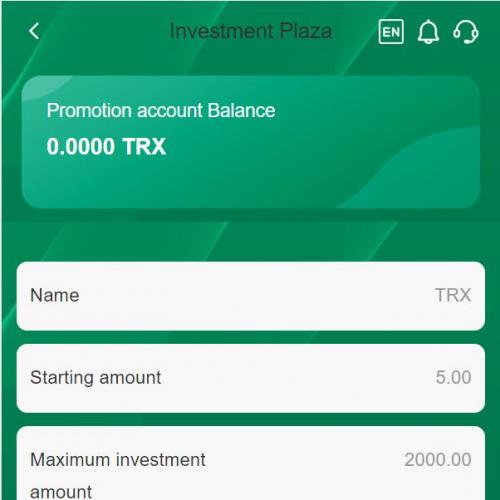Switch language via EN icon
This screenshot has height=500, width=500.
point(391,32)
